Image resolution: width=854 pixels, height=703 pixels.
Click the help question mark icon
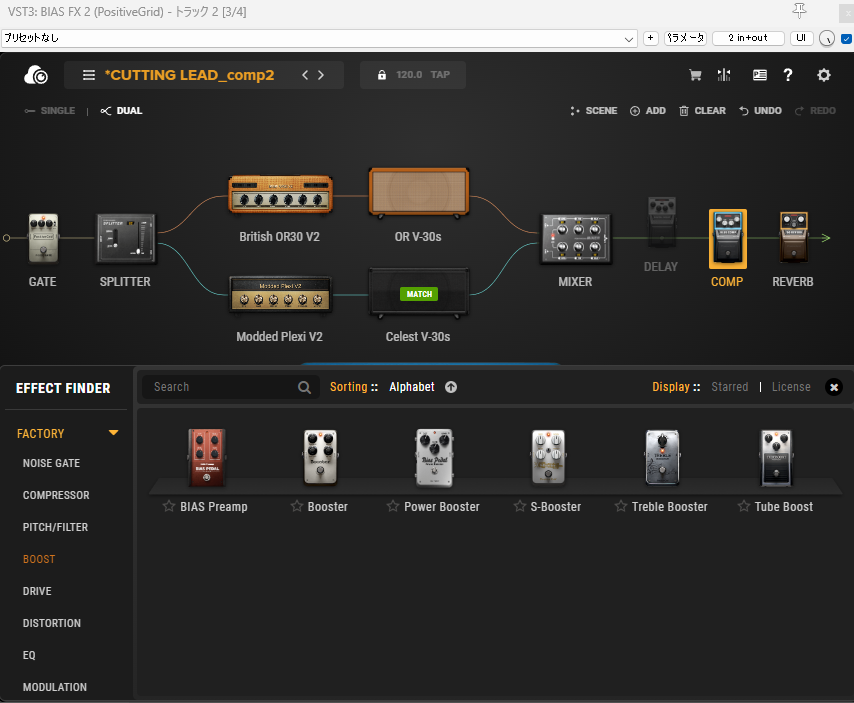(x=788, y=75)
